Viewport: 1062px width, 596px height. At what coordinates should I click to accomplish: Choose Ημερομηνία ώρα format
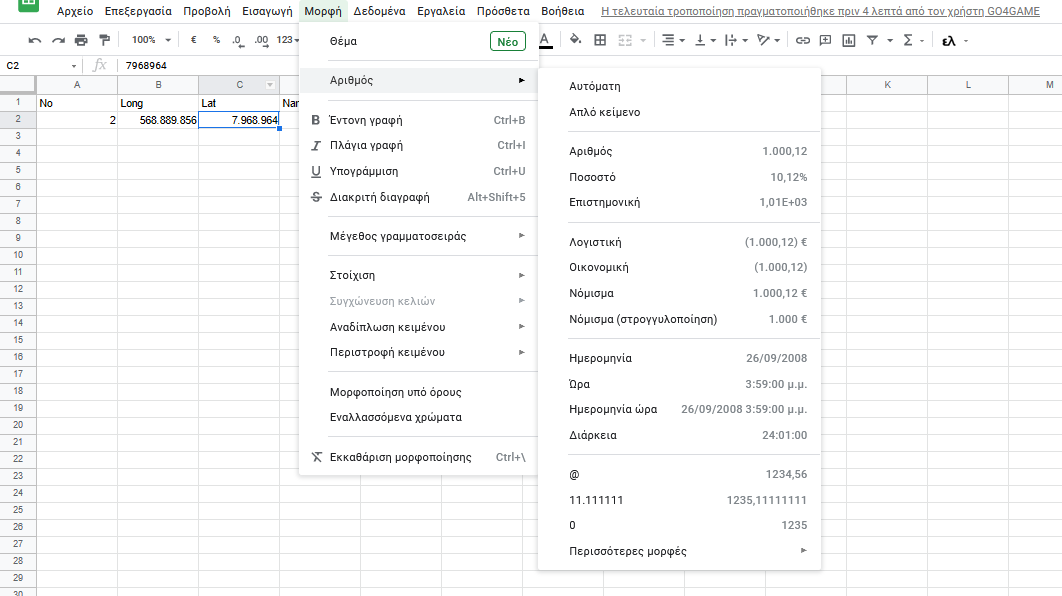click(x=679, y=409)
